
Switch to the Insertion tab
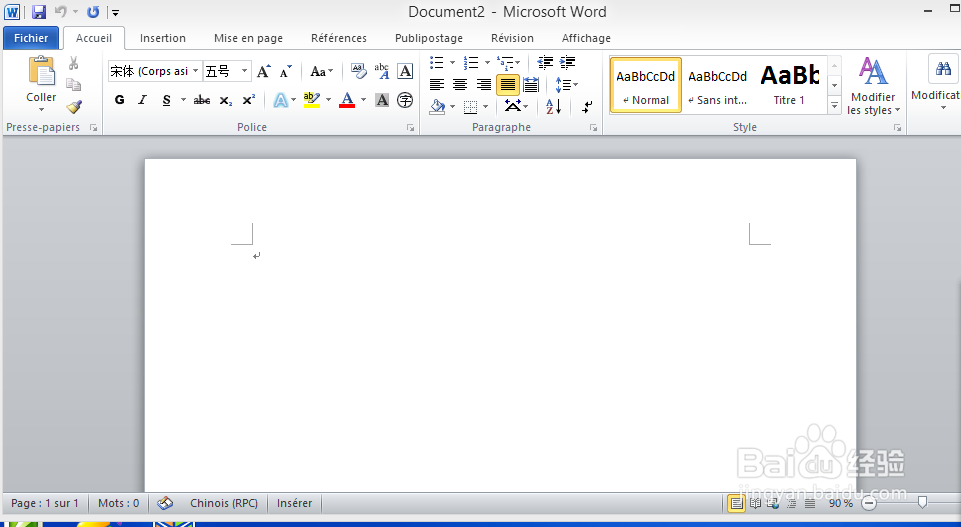[x=162, y=38]
